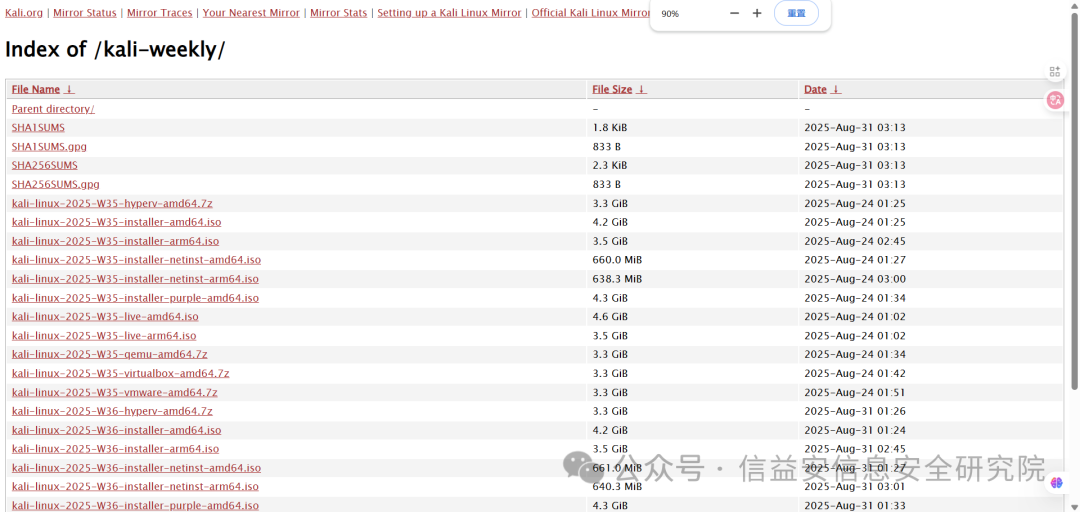Download kali-linux-2025-W36-installer-netinst-arm64.iso
1080x512 pixels.
(x=135, y=487)
